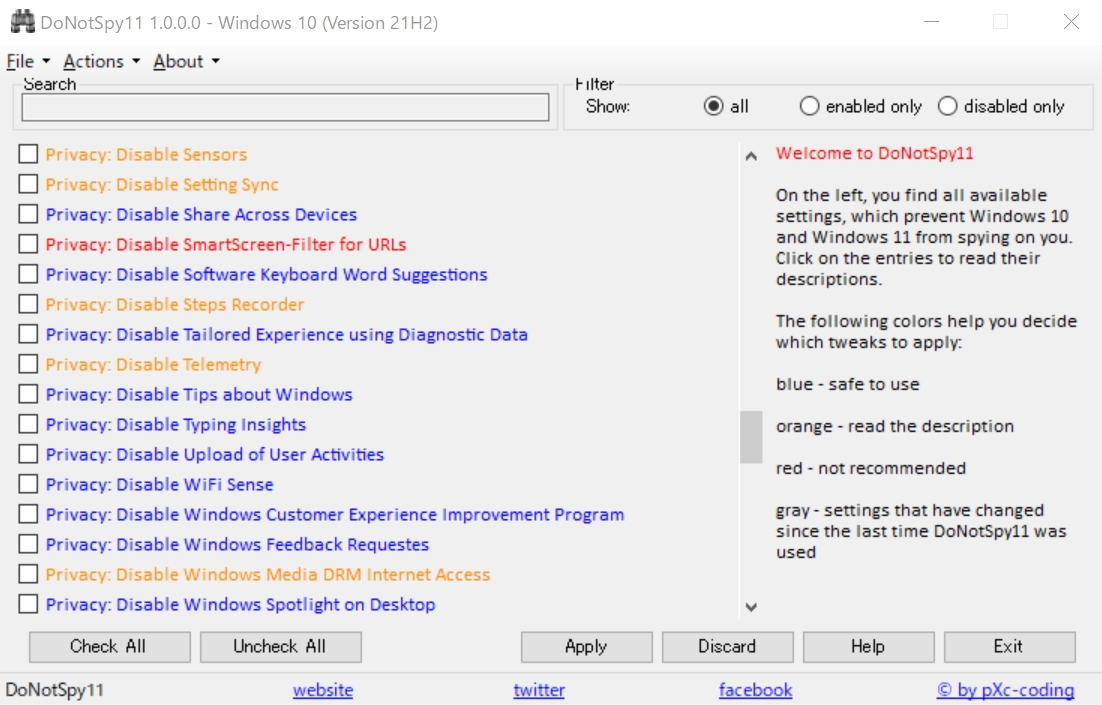Select 'Privacy: Disable SmartScreen-Filter for URLs' text

point(226,244)
